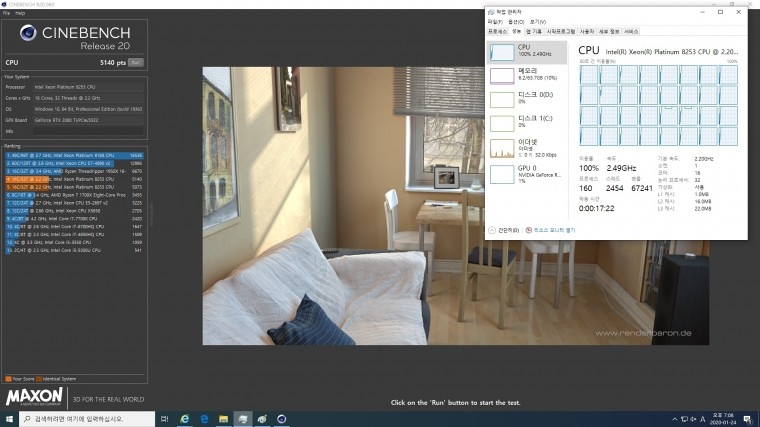Screen dimensions: 760x427
Task: Click the Windows taskbar search box
Action: pyautogui.click(x=87, y=419)
